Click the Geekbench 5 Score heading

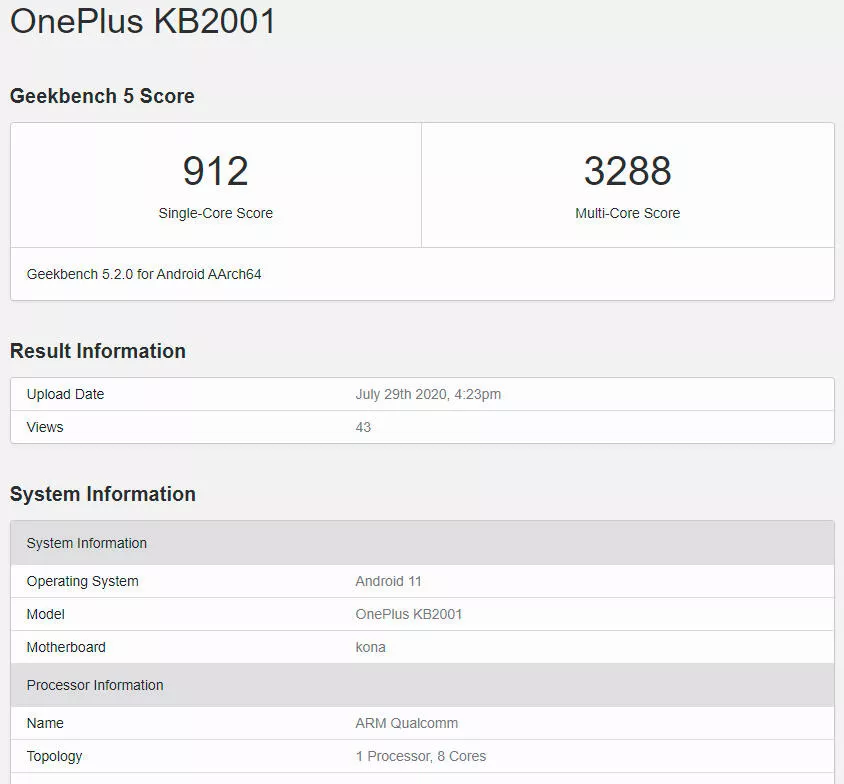click(102, 96)
